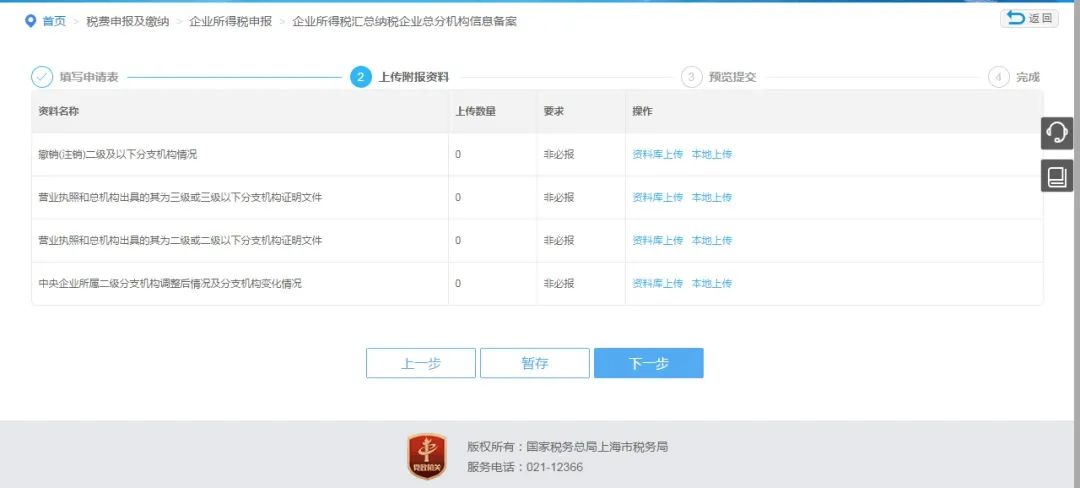Go to step 填写申请表 checkmark circle
Screen dimensions: 1080x488
[42, 76]
